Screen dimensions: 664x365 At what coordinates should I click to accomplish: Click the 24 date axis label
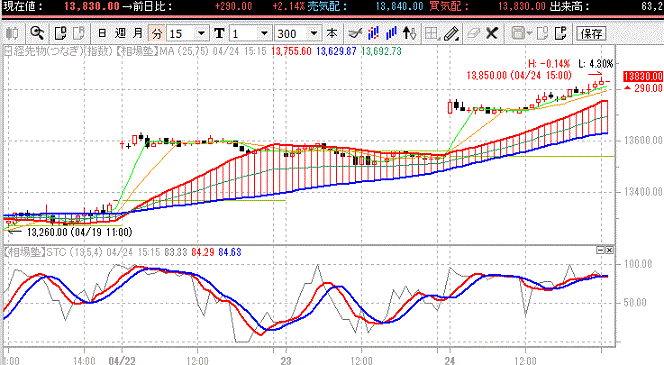450,360
